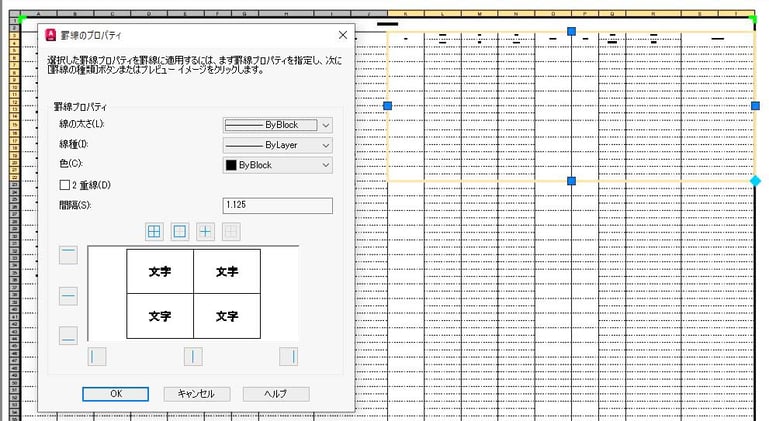Click the top blue grip of table selection
769x421 pixels.
pos(571,31)
